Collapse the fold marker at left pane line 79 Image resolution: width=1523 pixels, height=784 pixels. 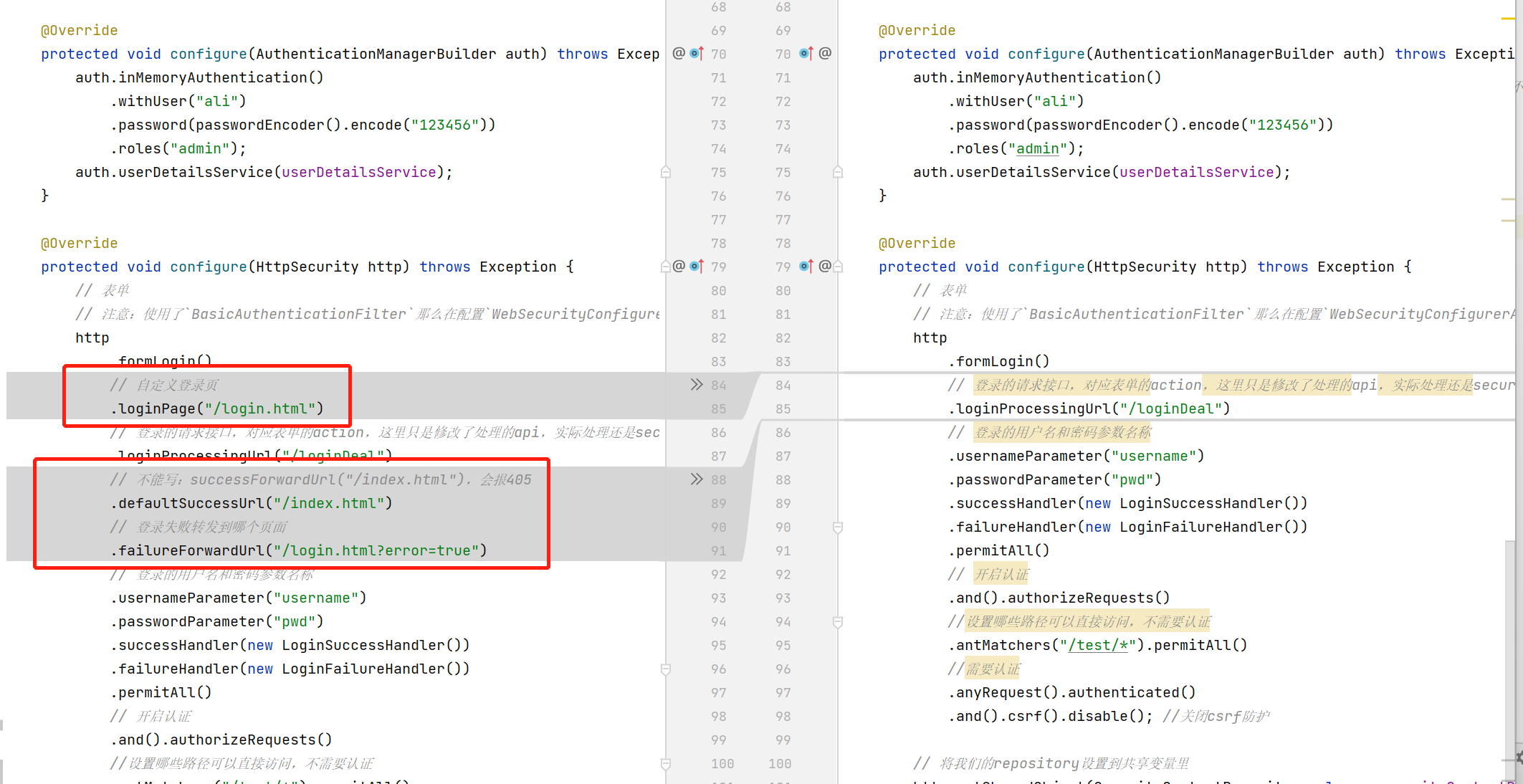point(664,267)
